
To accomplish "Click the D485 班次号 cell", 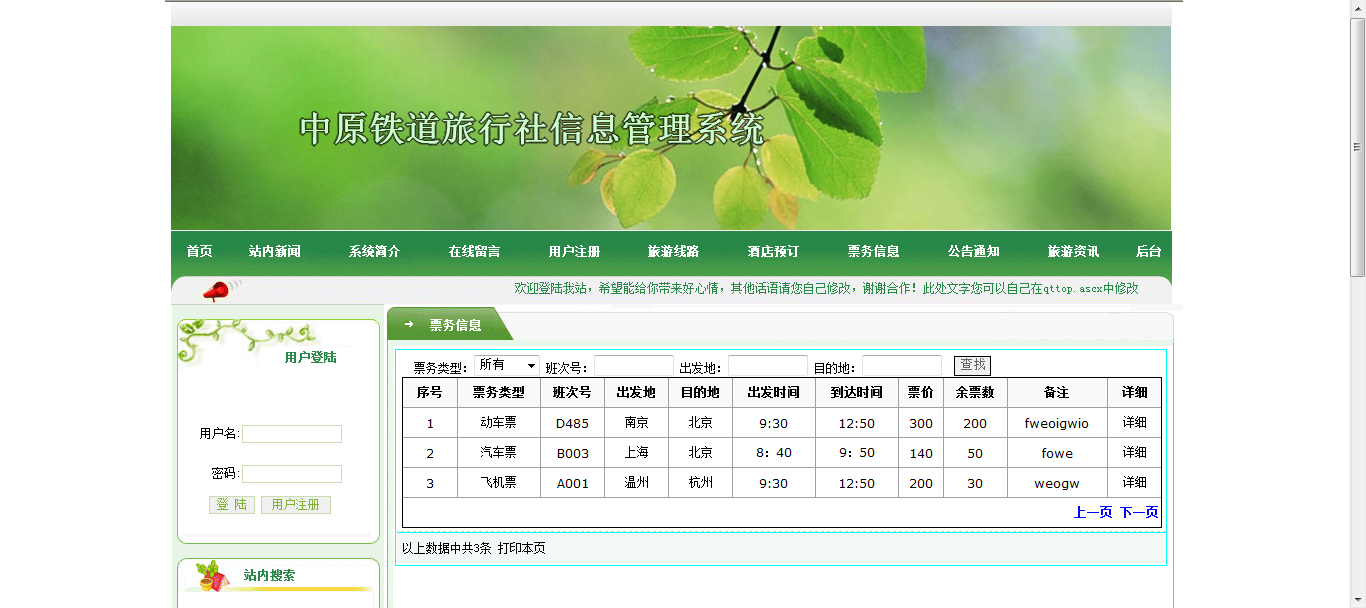I will pyautogui.click(x=572, y=423).
